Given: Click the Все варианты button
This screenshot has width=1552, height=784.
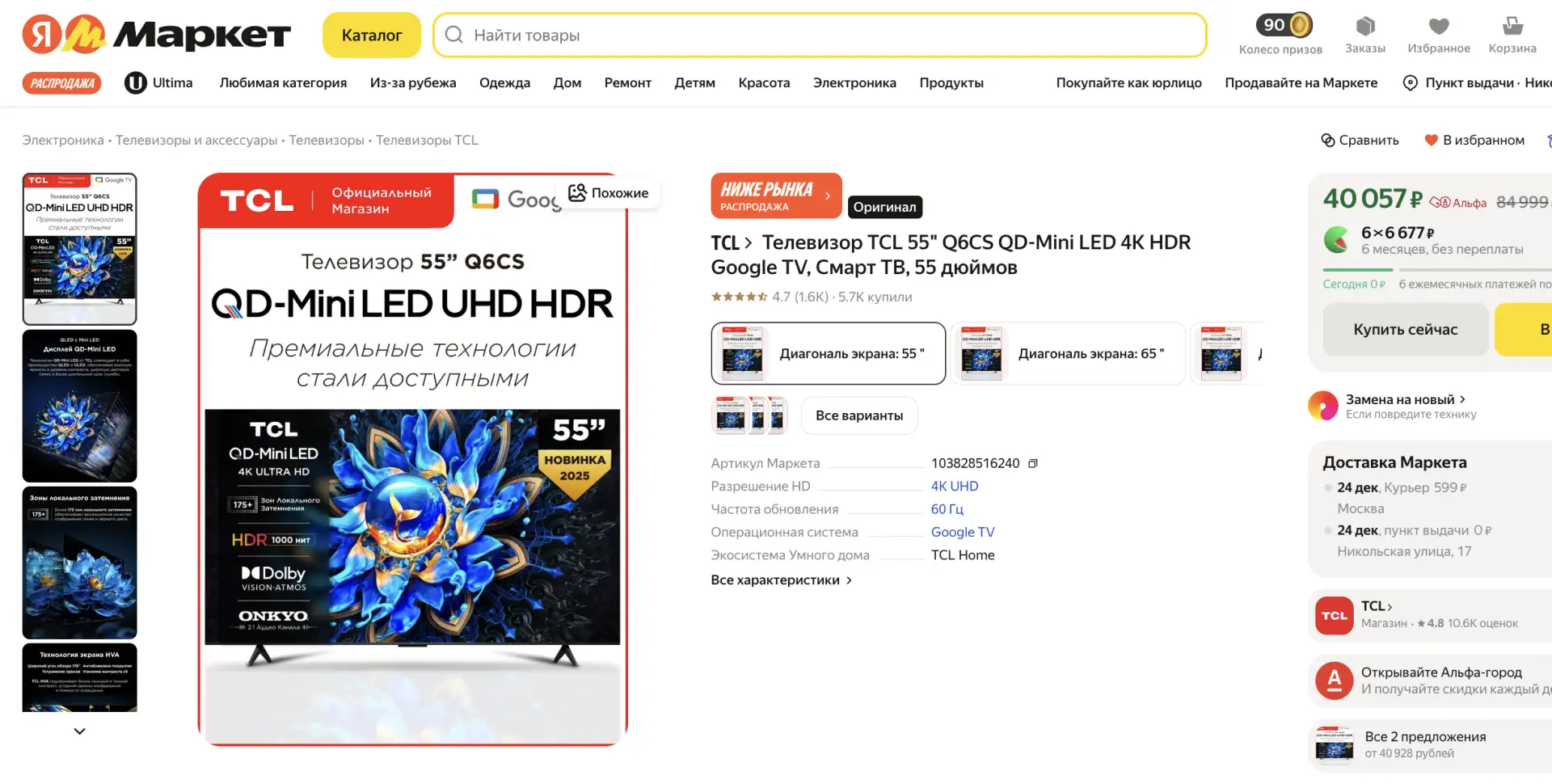Looking at the screenshot, I should point(859,415).
